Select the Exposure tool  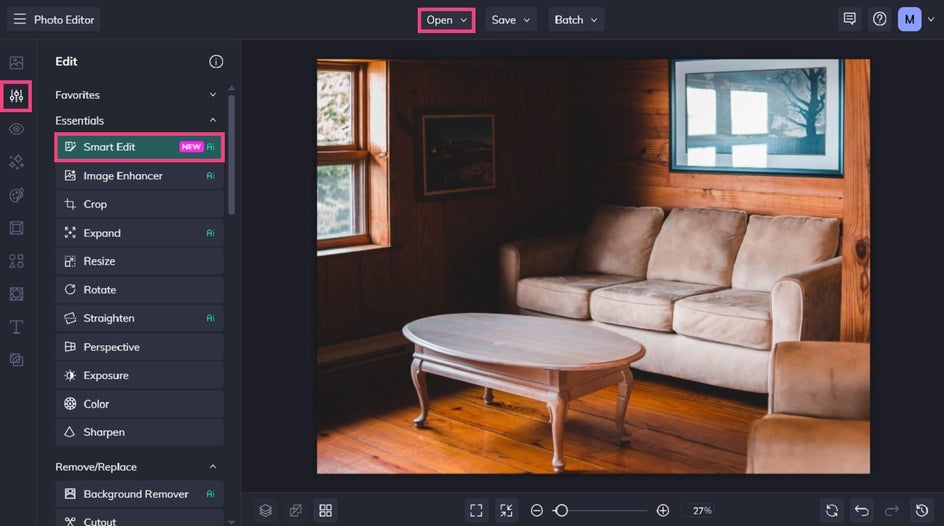coord(139,375)
